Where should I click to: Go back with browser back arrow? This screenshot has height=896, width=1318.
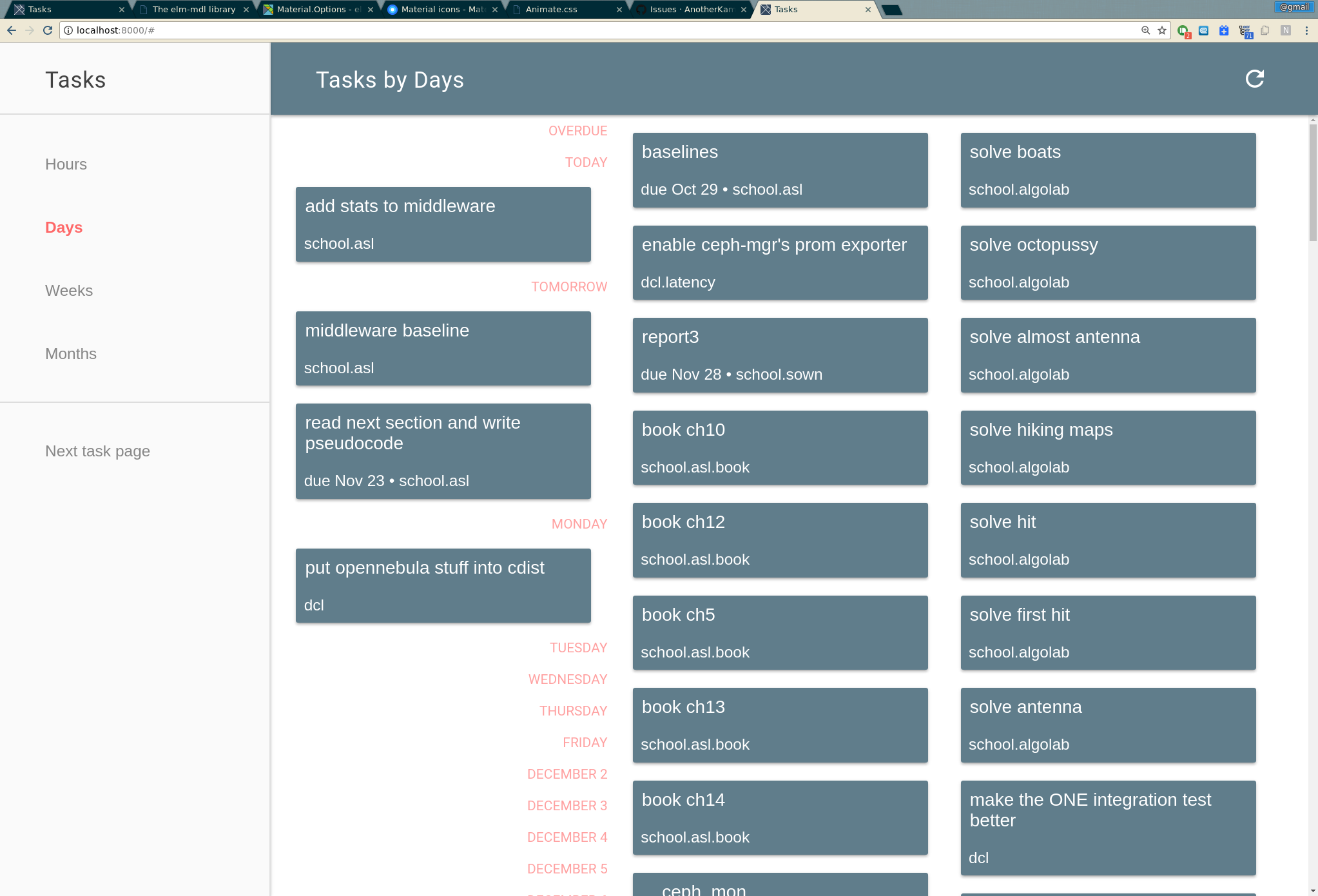click(12, 30)
